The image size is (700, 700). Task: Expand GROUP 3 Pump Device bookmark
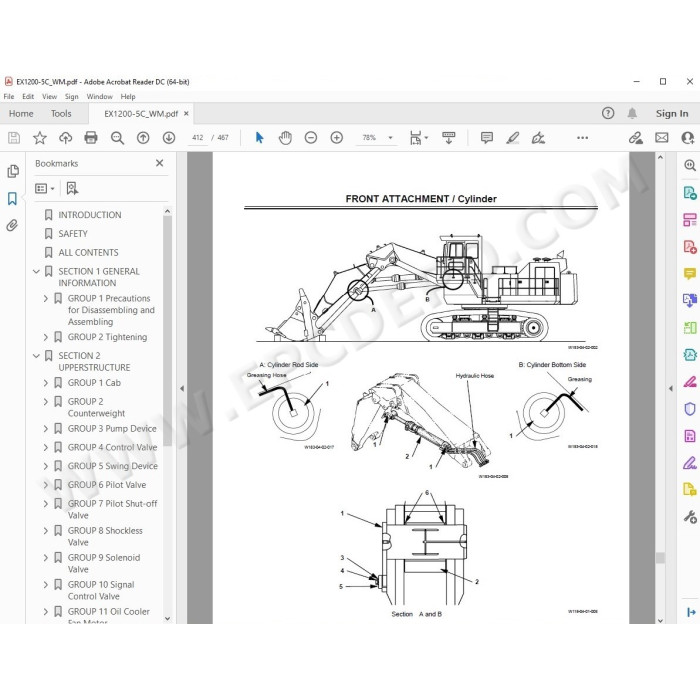[x=46, y=429]
